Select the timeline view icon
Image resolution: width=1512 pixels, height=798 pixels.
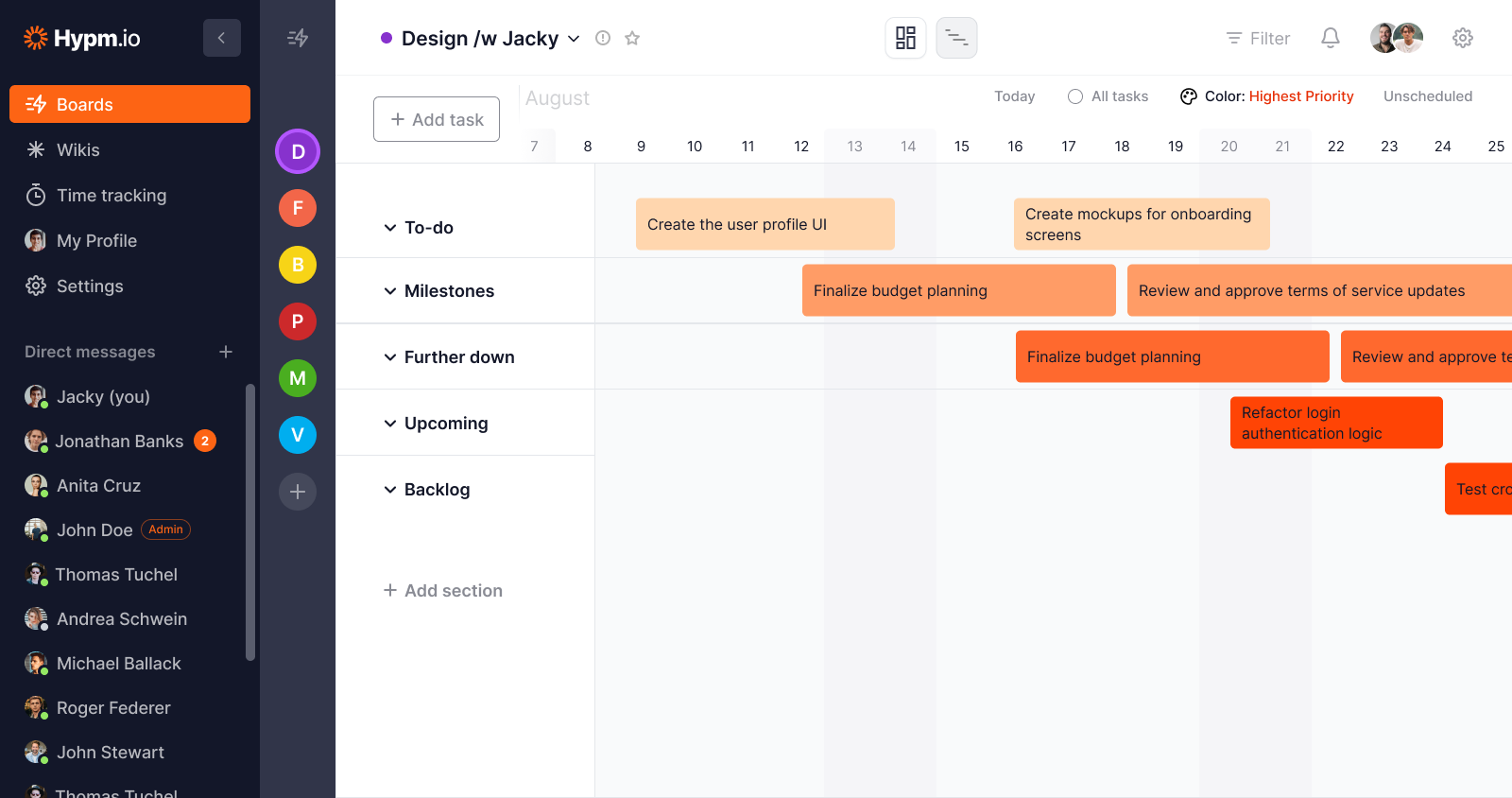pos(956,38)
